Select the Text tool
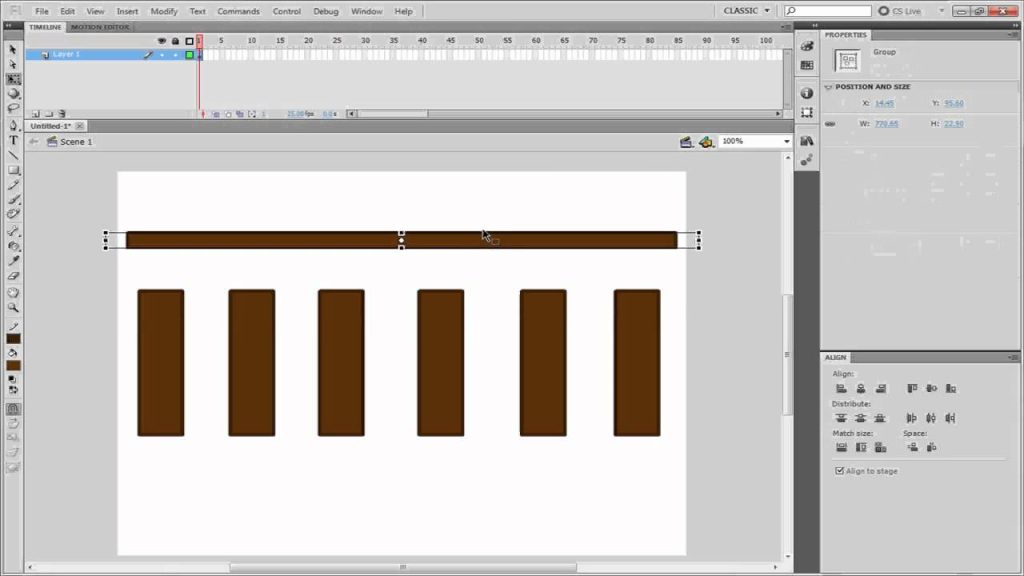1024x576 pixels. point(13,140)
